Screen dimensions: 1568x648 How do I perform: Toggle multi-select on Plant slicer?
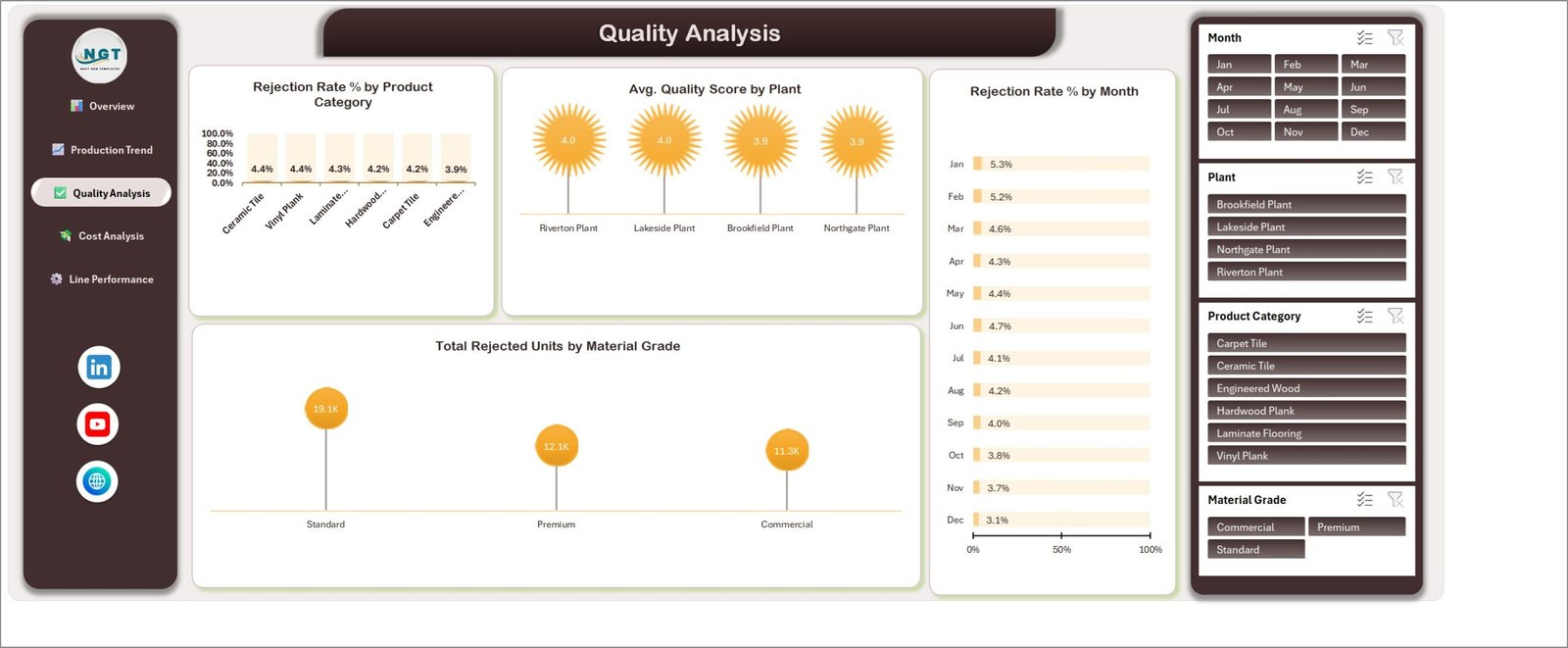1364,177
